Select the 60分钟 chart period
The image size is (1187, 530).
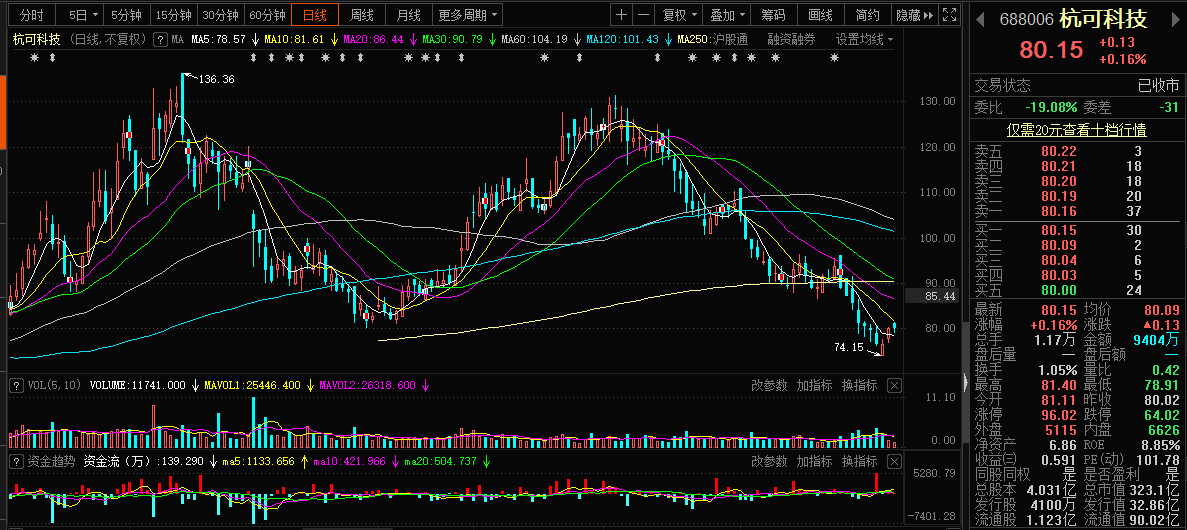click(x=268, y=14)
